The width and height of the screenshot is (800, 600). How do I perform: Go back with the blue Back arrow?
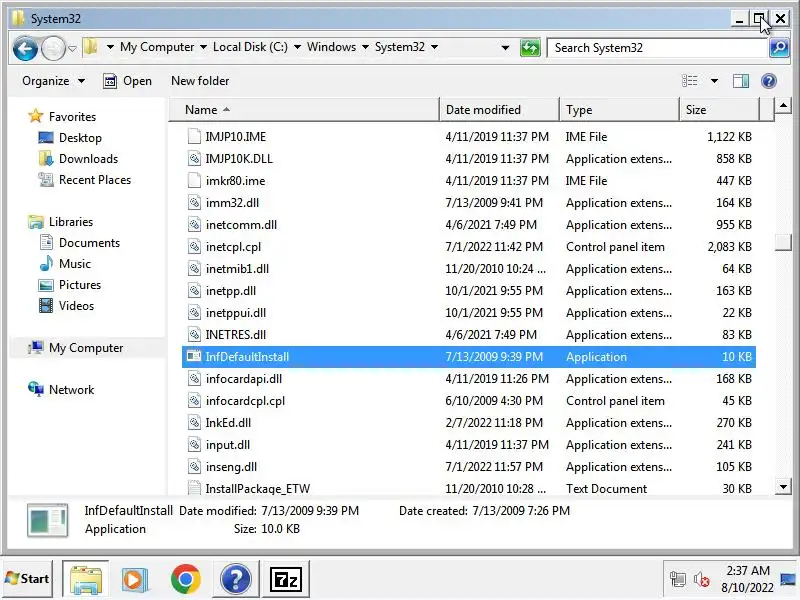tap(25, 49)
